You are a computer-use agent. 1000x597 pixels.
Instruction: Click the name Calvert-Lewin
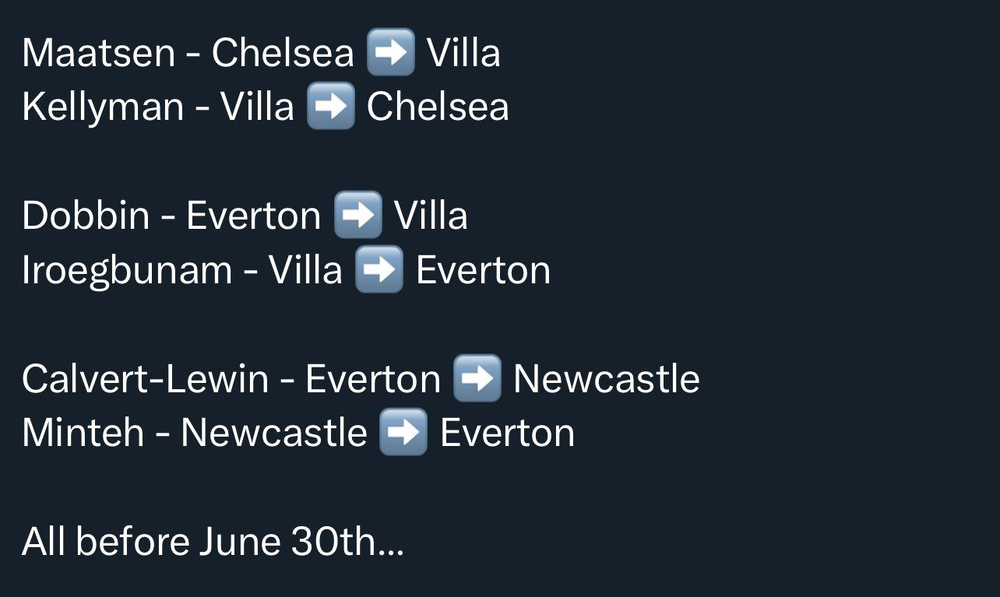tap(145, 378)
